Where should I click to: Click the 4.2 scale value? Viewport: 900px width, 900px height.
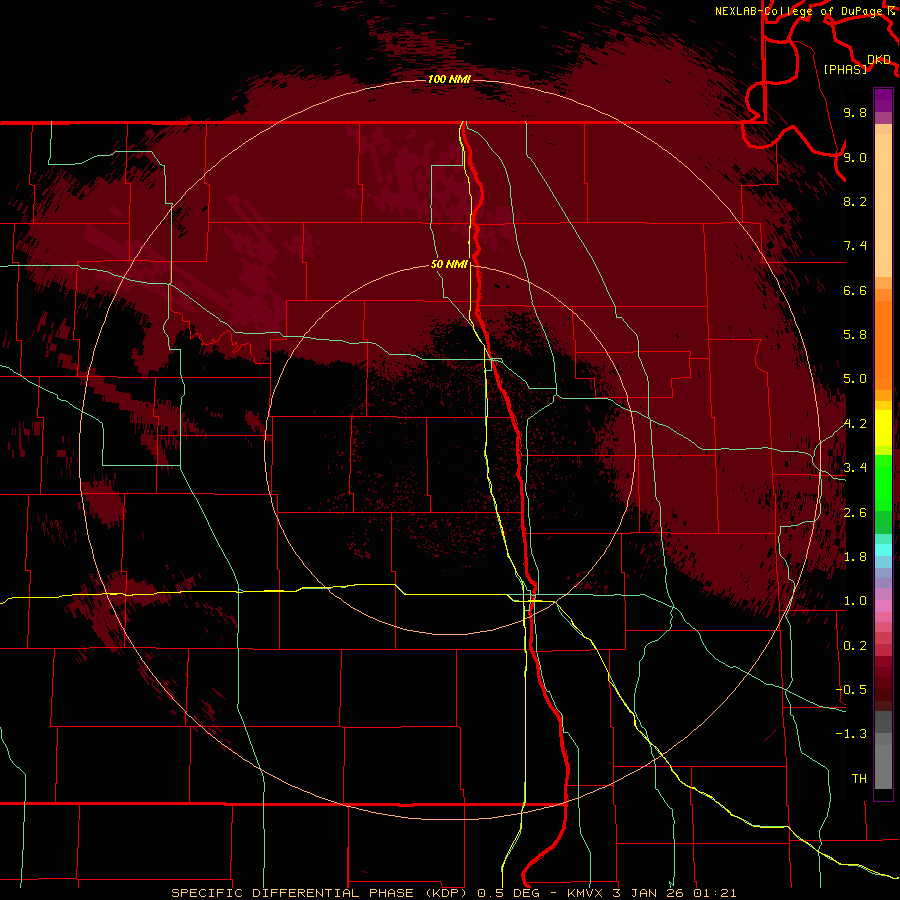pos(855,424)
